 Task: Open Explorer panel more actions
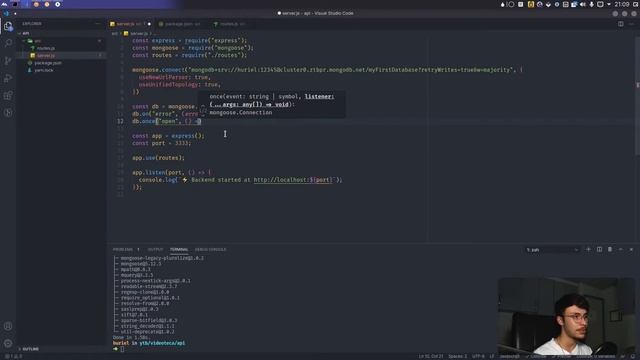[97, 24]
